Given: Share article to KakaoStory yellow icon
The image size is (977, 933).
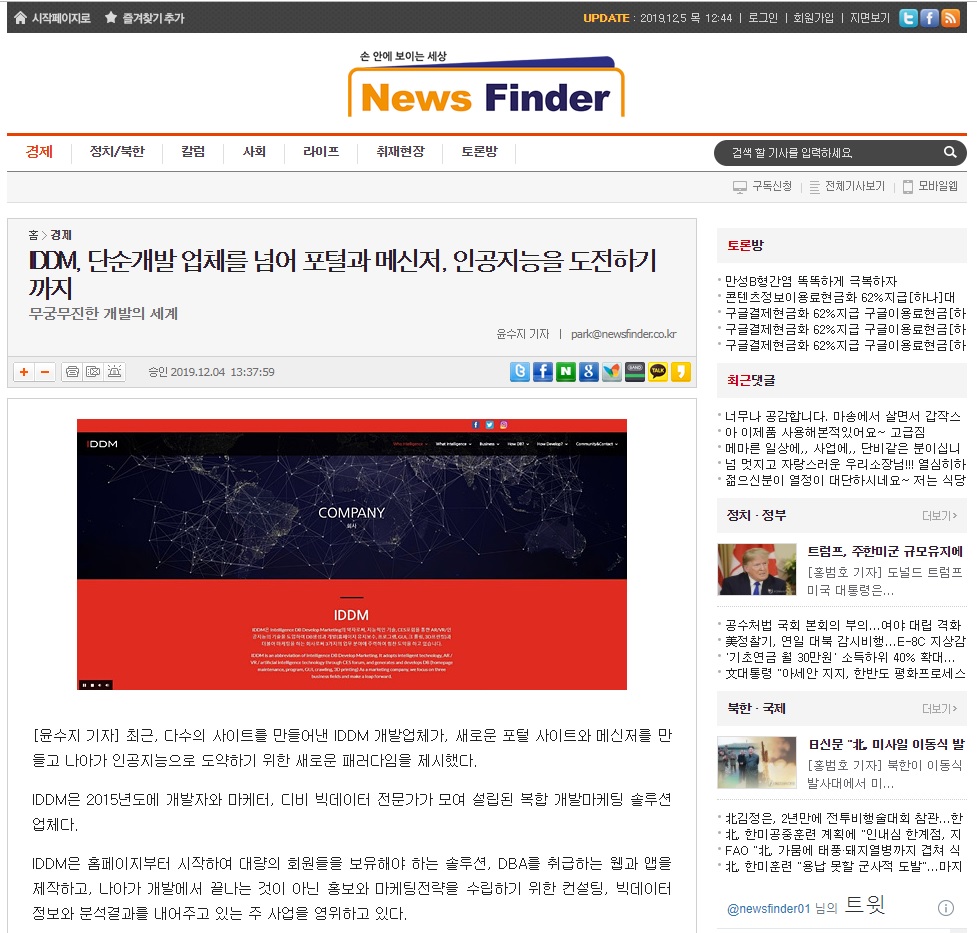Looking at the screenshot, I should pyautogui.click(x=681, y=372).
